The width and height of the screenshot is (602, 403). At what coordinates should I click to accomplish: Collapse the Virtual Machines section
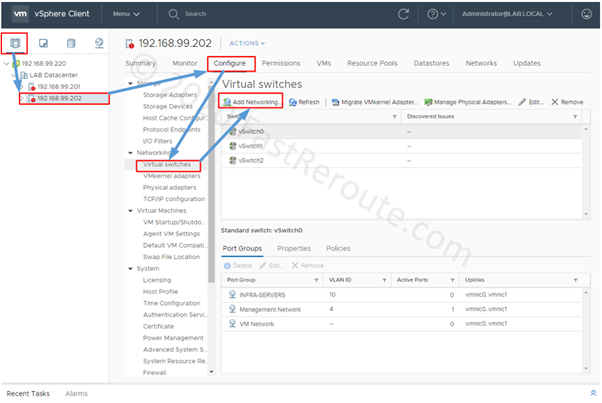[130, 211]
